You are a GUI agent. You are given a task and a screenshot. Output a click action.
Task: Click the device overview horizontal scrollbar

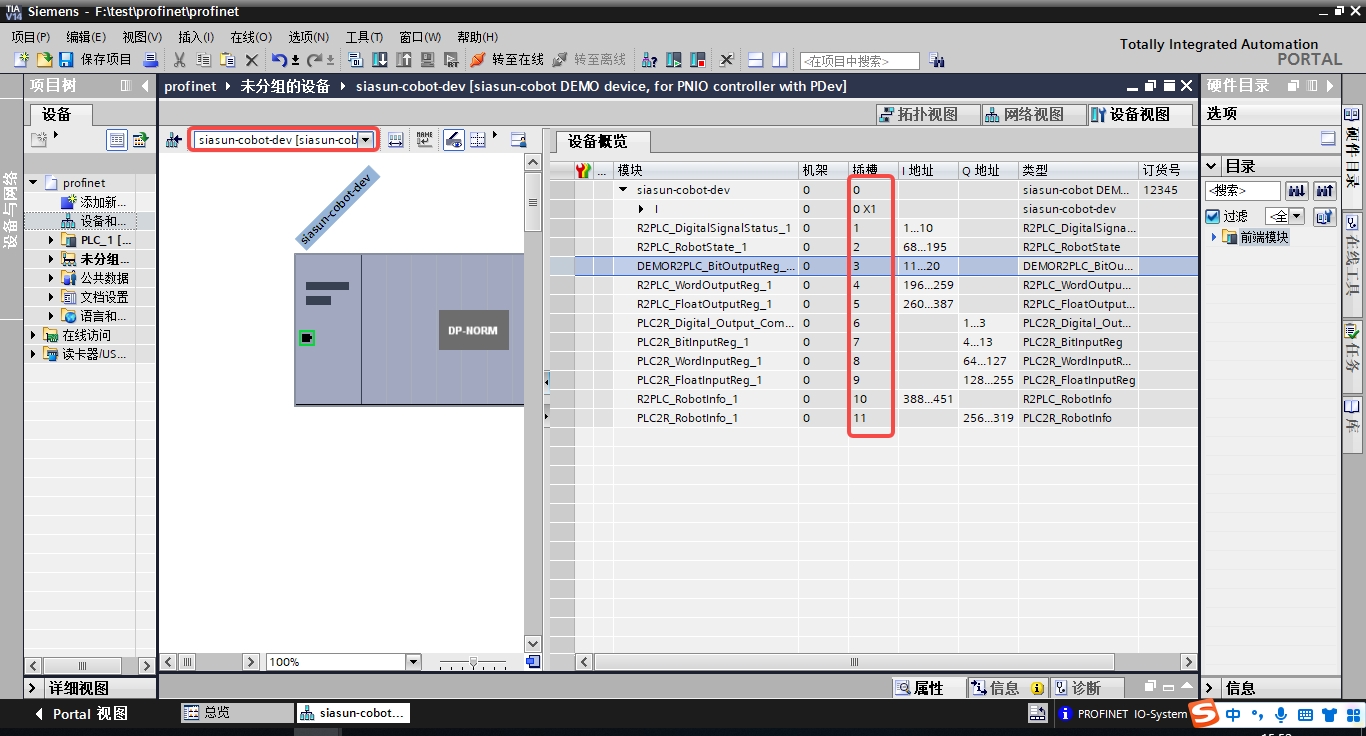point(855,662)
